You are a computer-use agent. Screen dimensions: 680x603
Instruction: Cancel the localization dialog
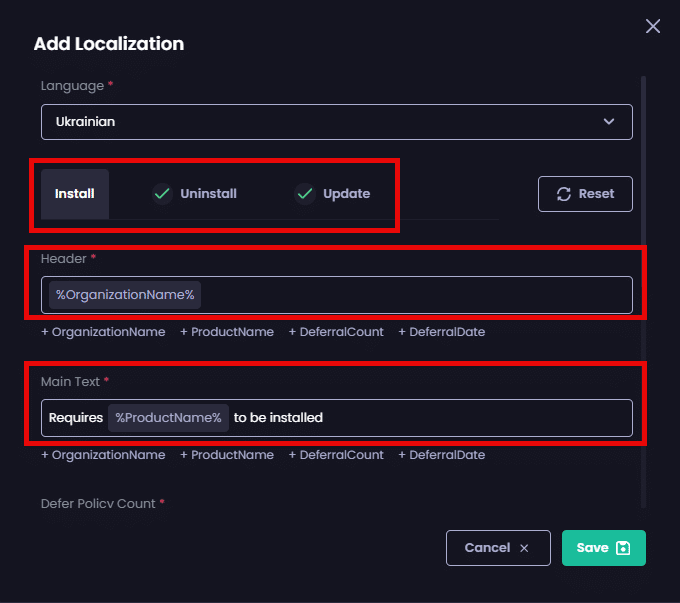click(498, 548)
